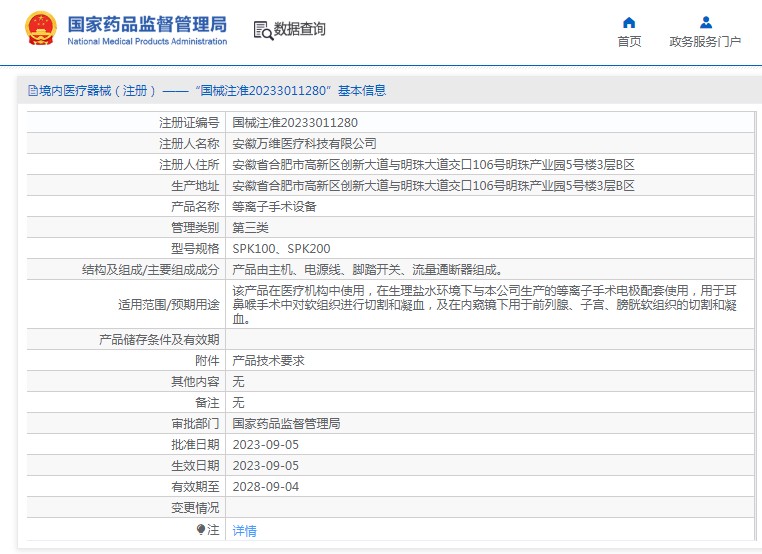Click the bullet icon beside 注 label
Image resolution: width=762 pixels, height=554 pixels.
coord(200,529)
